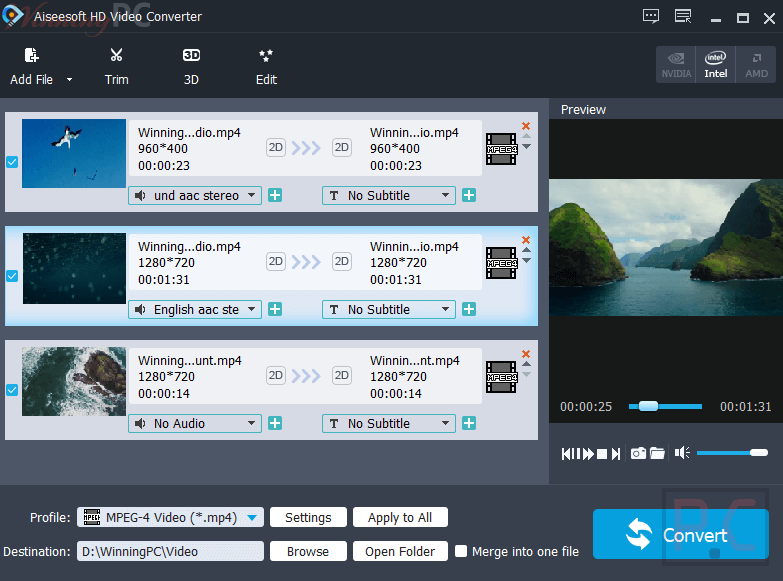The height and width of the screenshot is (581, 783).
Task: Seek on the preview progress bar
Action: click(665, 406)
